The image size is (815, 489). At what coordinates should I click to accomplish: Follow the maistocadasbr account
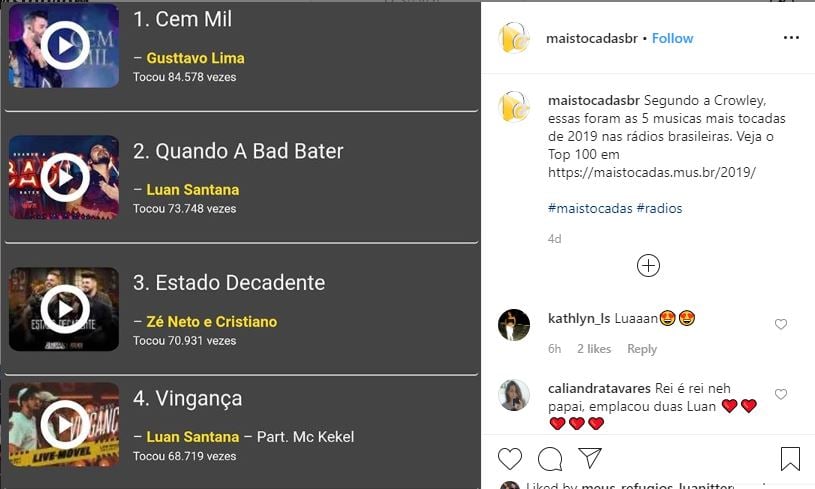[672, 38]
